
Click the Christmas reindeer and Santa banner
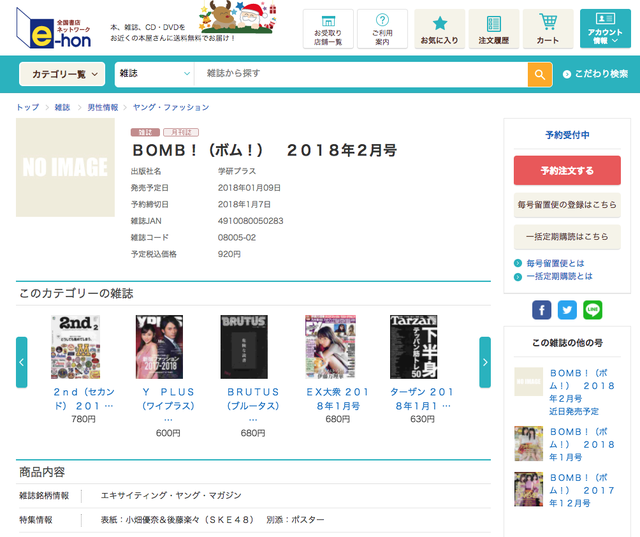pos(238,17)
